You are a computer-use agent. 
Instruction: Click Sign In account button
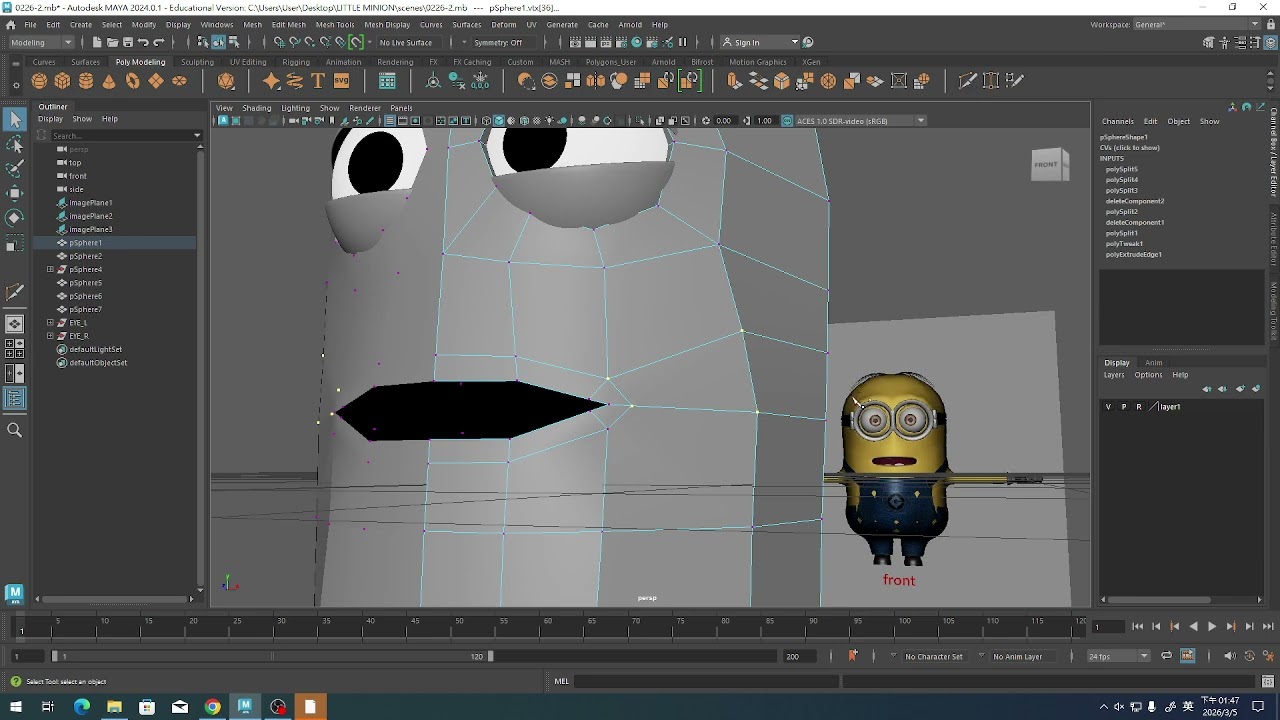pyautogui.click(x=760, y=42)
